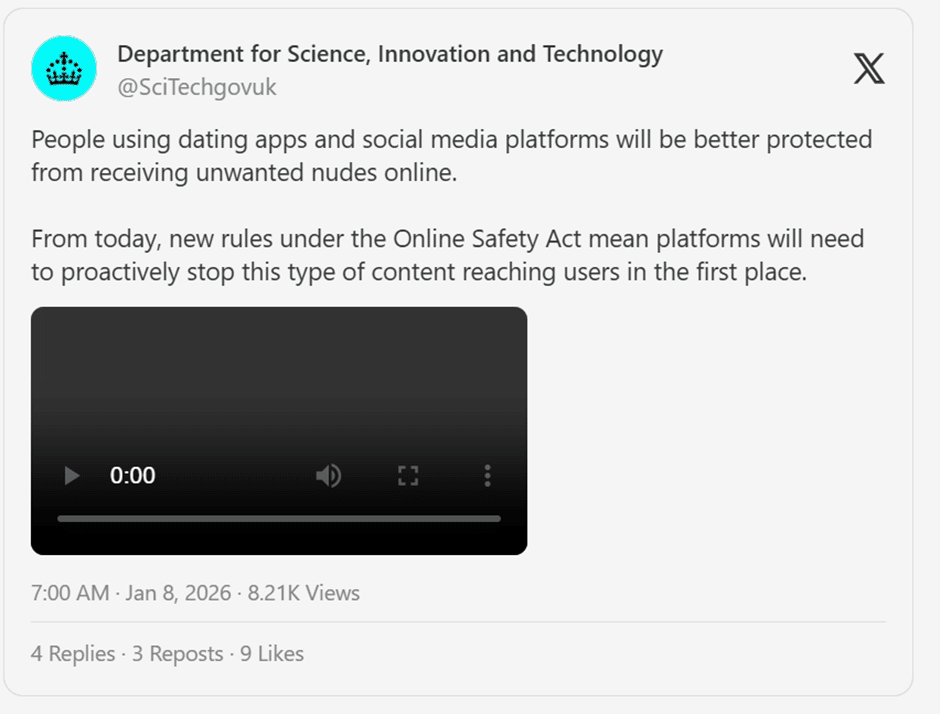Click the 7:00 AM timestamp
Viewport: 940px width, 714px height.
70,593
